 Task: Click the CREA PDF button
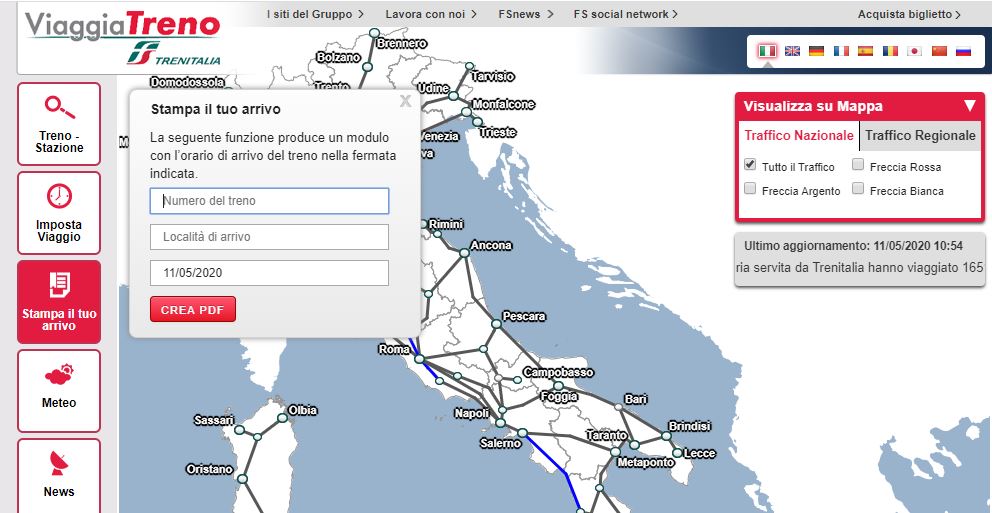[x=193, y=310]
